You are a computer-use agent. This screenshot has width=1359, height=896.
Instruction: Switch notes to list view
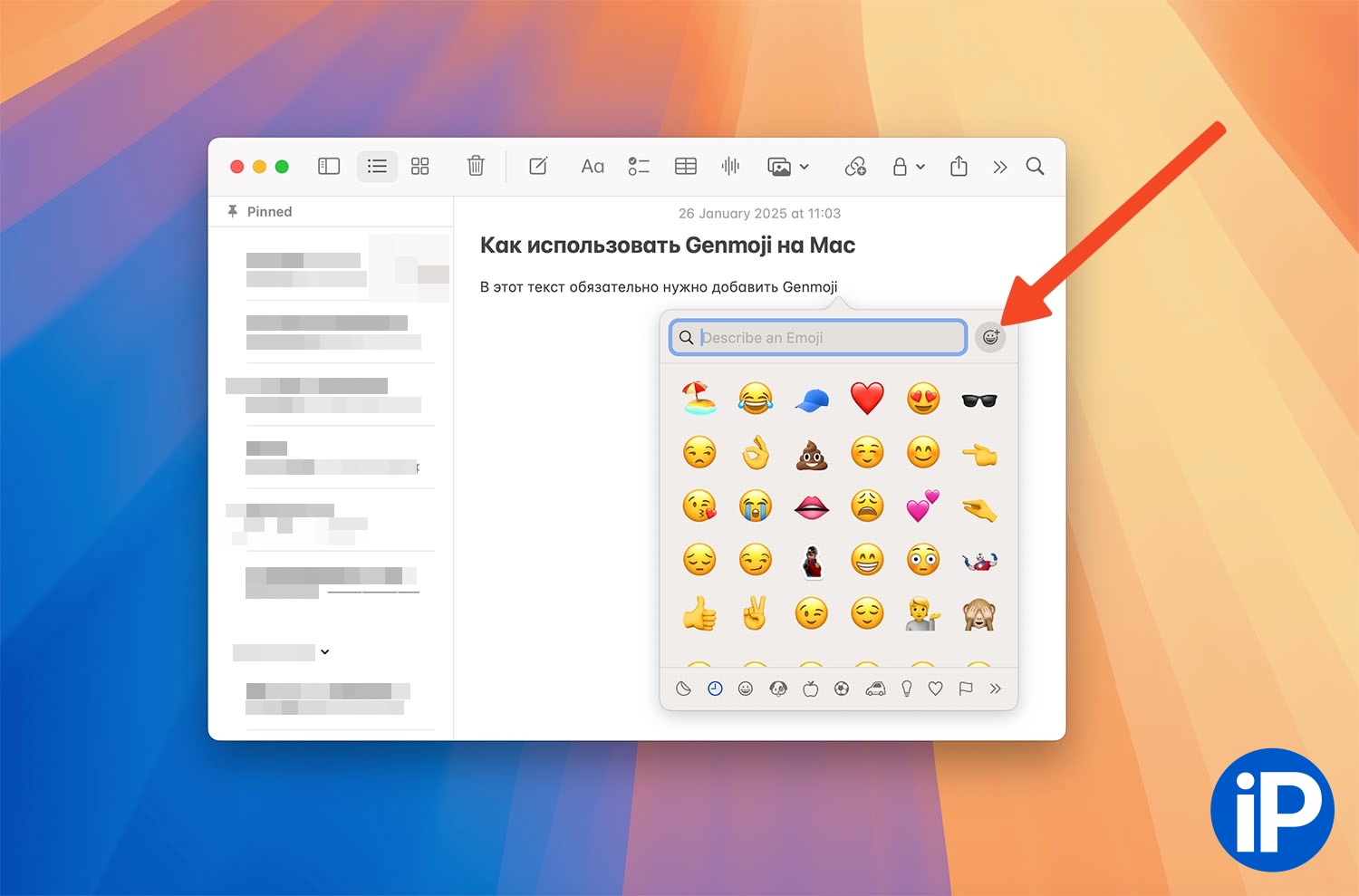377,167
